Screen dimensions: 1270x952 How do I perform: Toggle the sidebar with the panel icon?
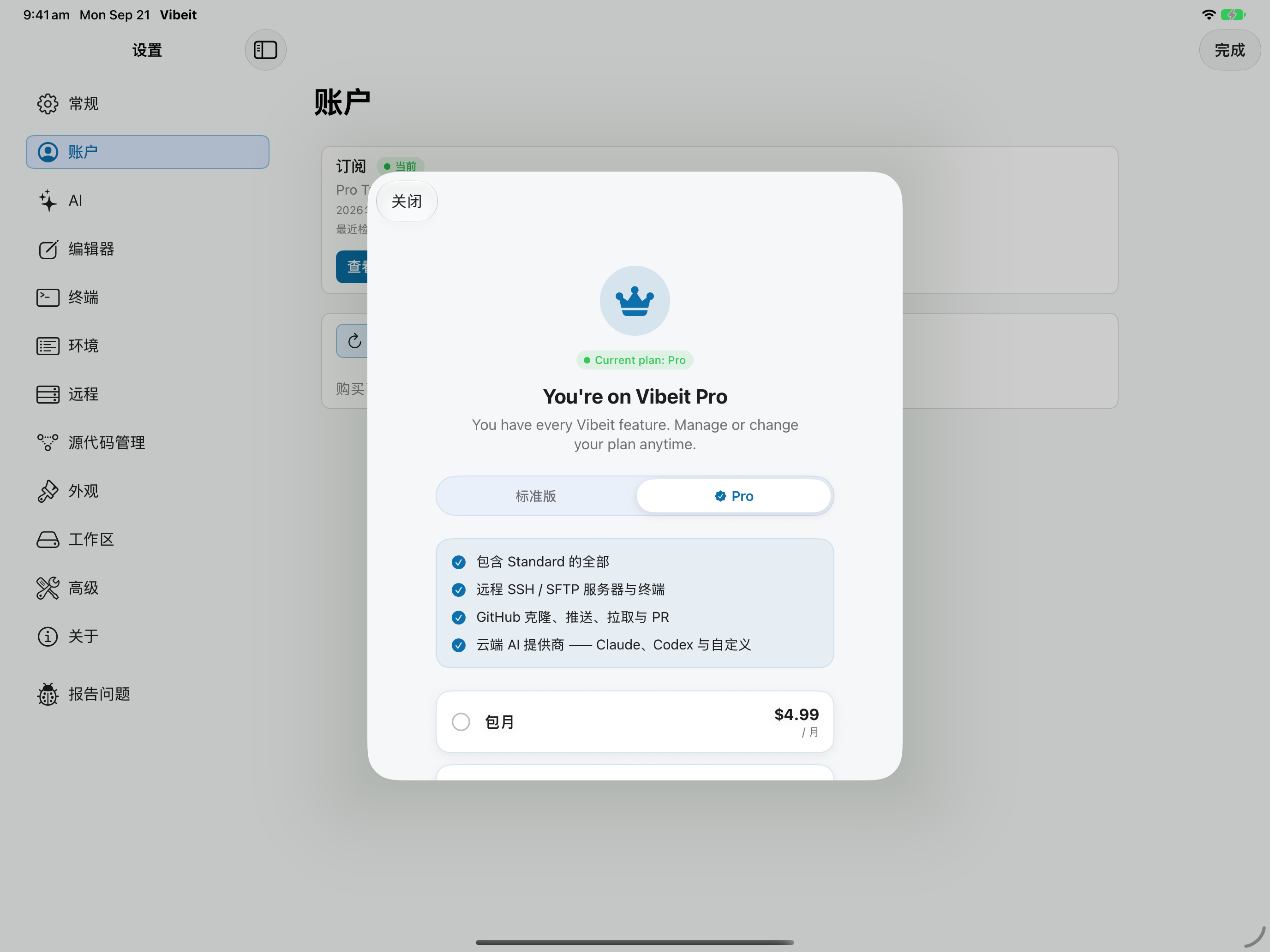(x=265, y=50)
